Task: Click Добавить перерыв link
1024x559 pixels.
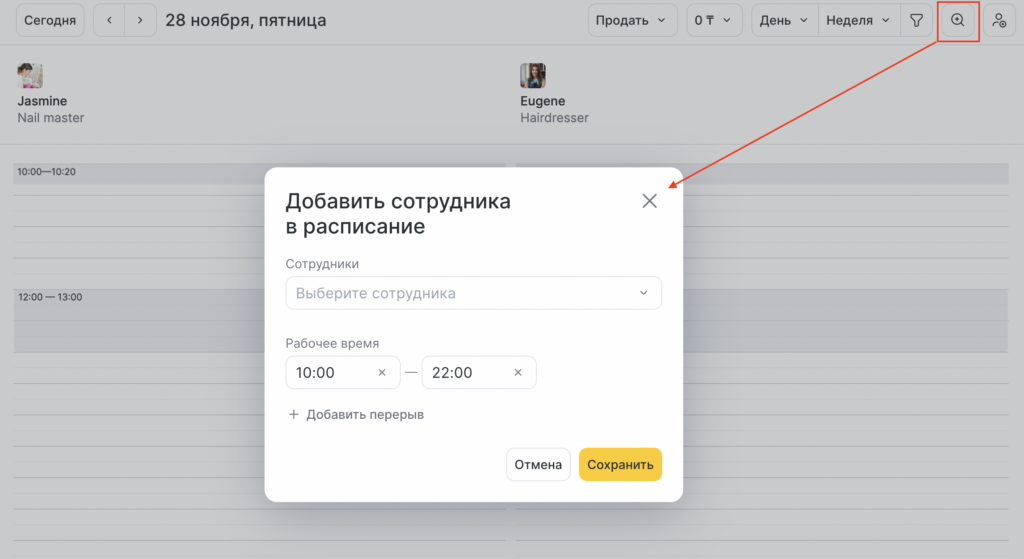Action: click(356, 414)
